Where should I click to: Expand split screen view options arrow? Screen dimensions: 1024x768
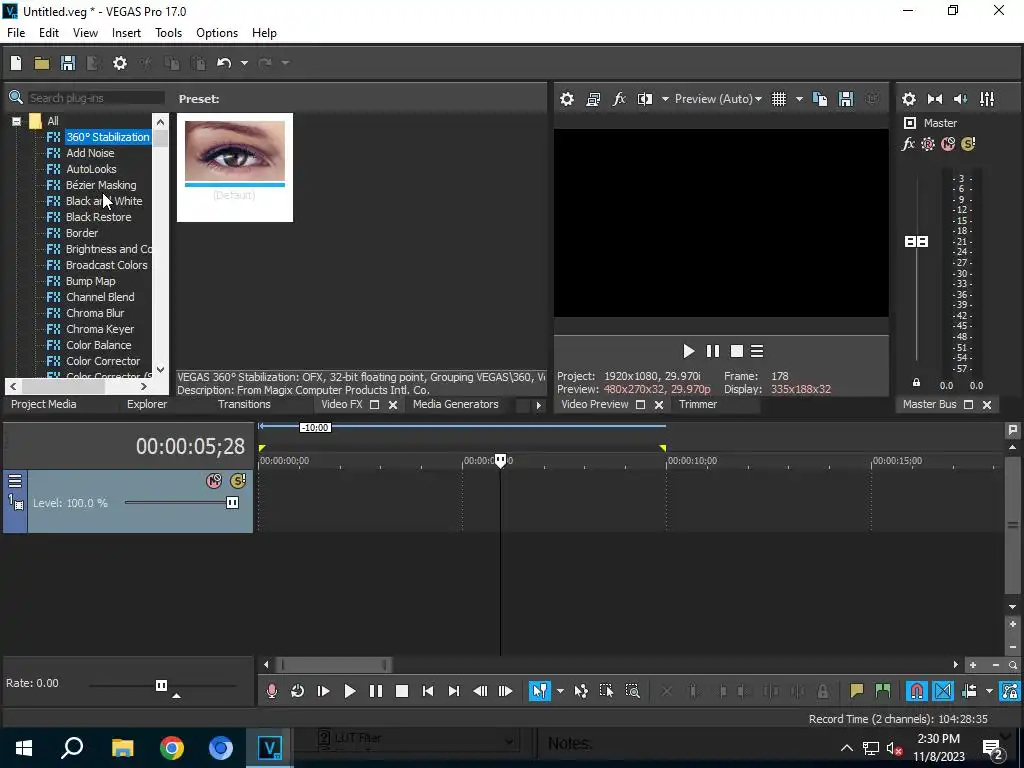click(665, 99)
